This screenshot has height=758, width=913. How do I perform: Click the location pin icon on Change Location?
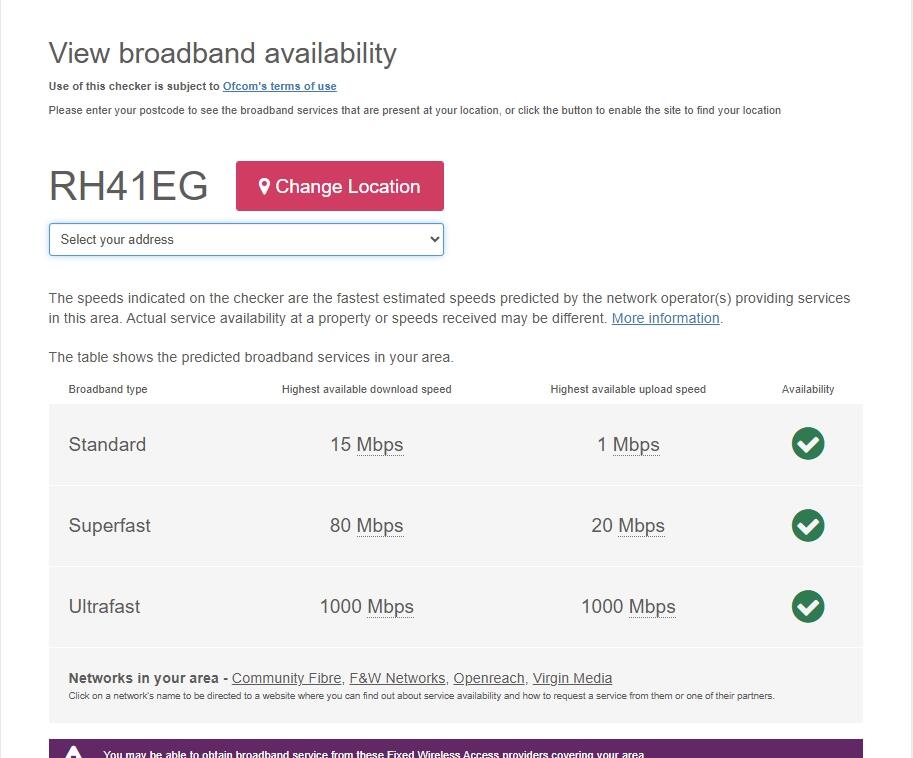pos(263,186)
